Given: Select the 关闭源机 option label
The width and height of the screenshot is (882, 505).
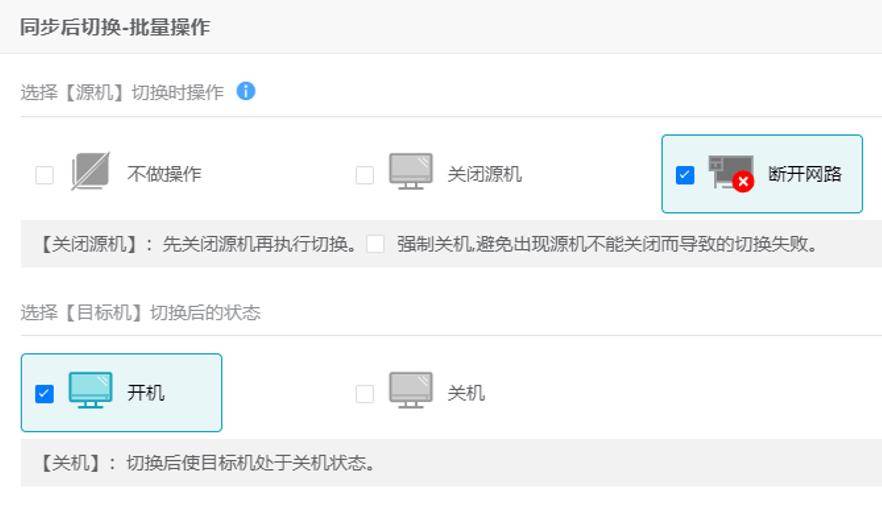Looking at the screenshot, I should point(484,174).
